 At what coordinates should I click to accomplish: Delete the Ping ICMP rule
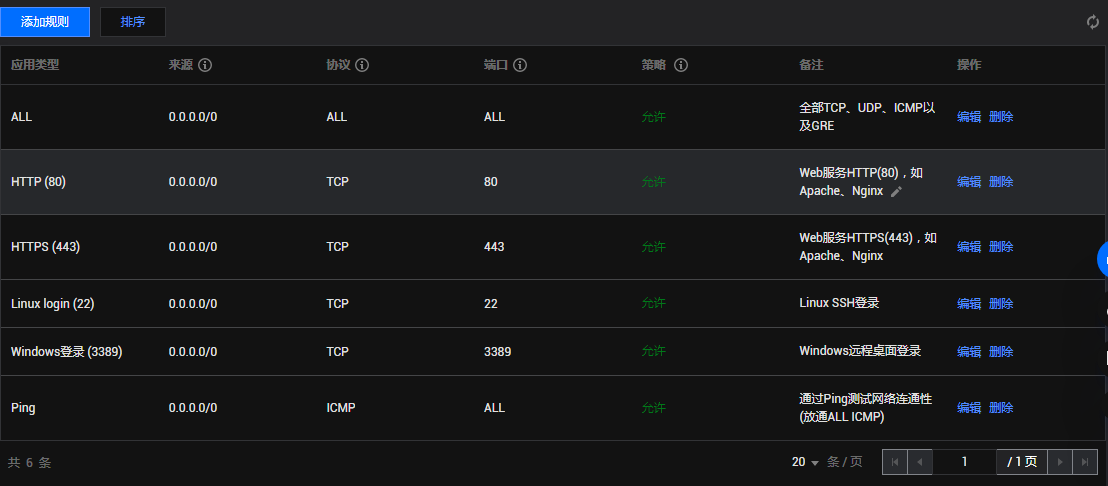point(1001,408)
